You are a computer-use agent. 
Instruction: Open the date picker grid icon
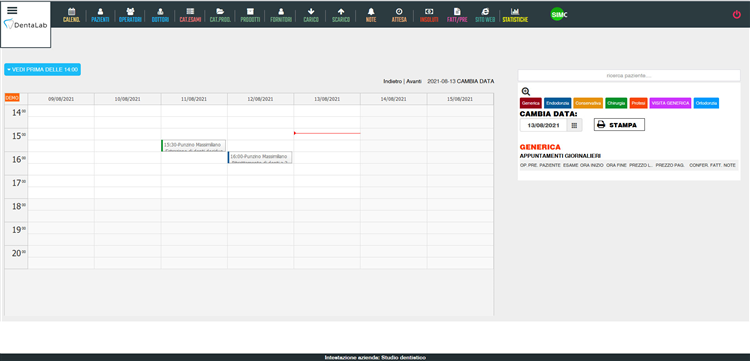click(574, 125)
